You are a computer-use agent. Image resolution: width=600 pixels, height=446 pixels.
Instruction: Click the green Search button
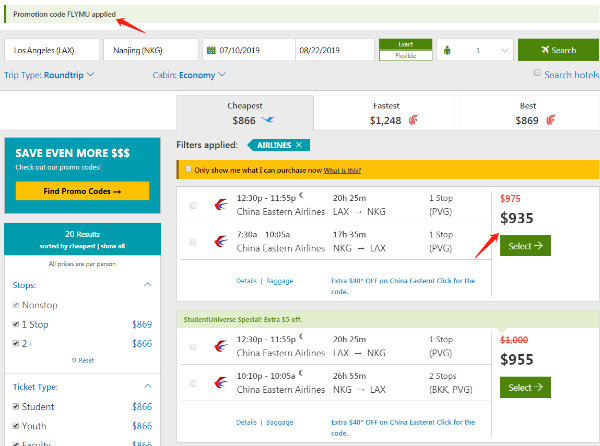point(558,50)
